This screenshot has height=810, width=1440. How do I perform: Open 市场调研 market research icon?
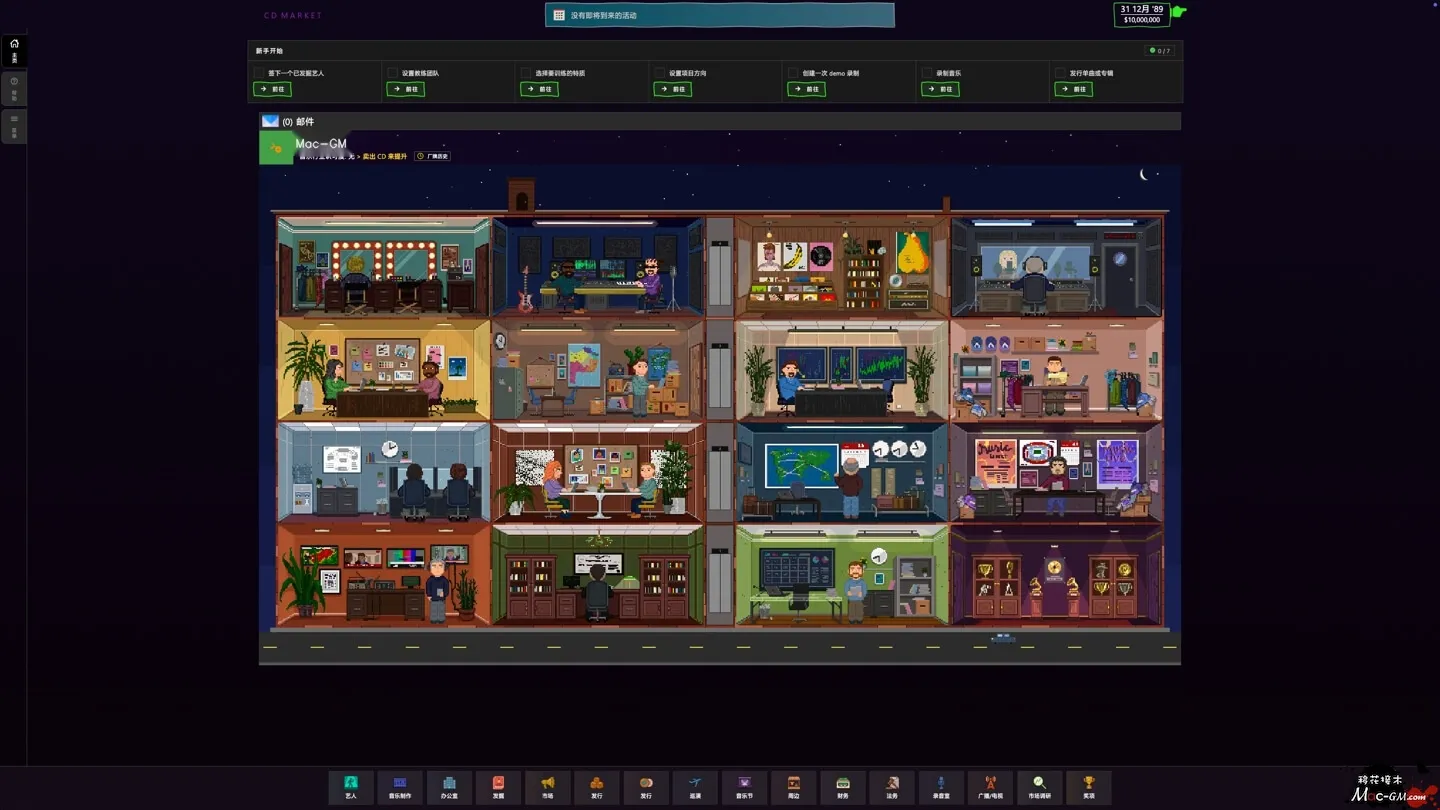1040,787
